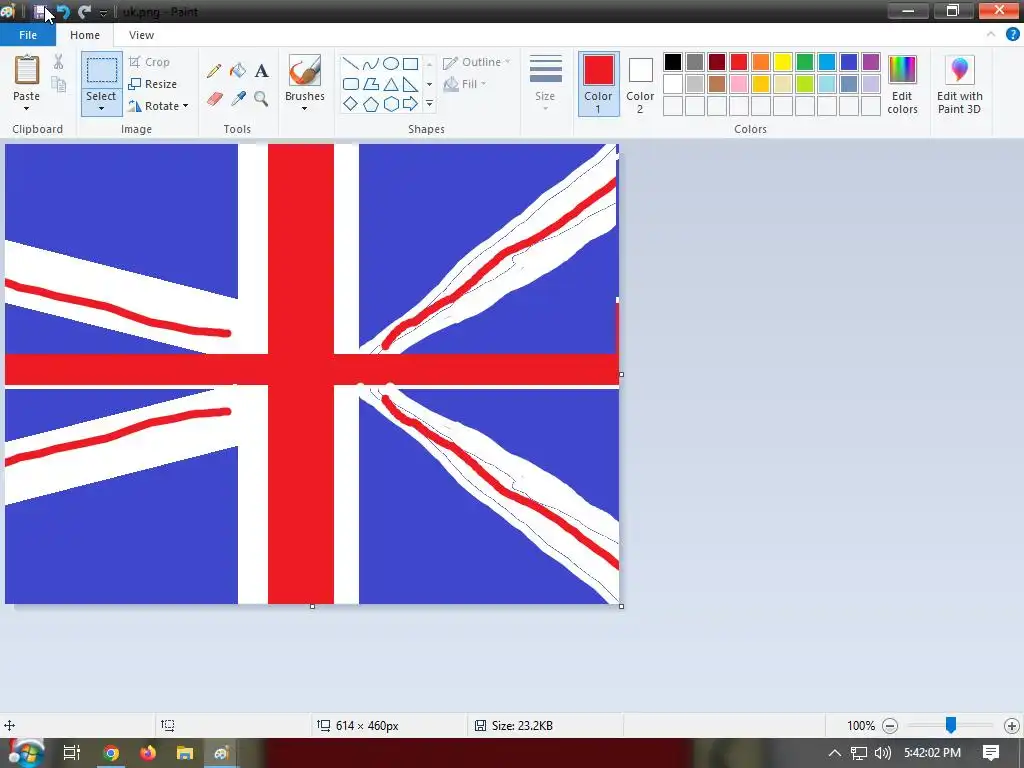
Task: Pick the green color swatch
Action: (805, 62)
